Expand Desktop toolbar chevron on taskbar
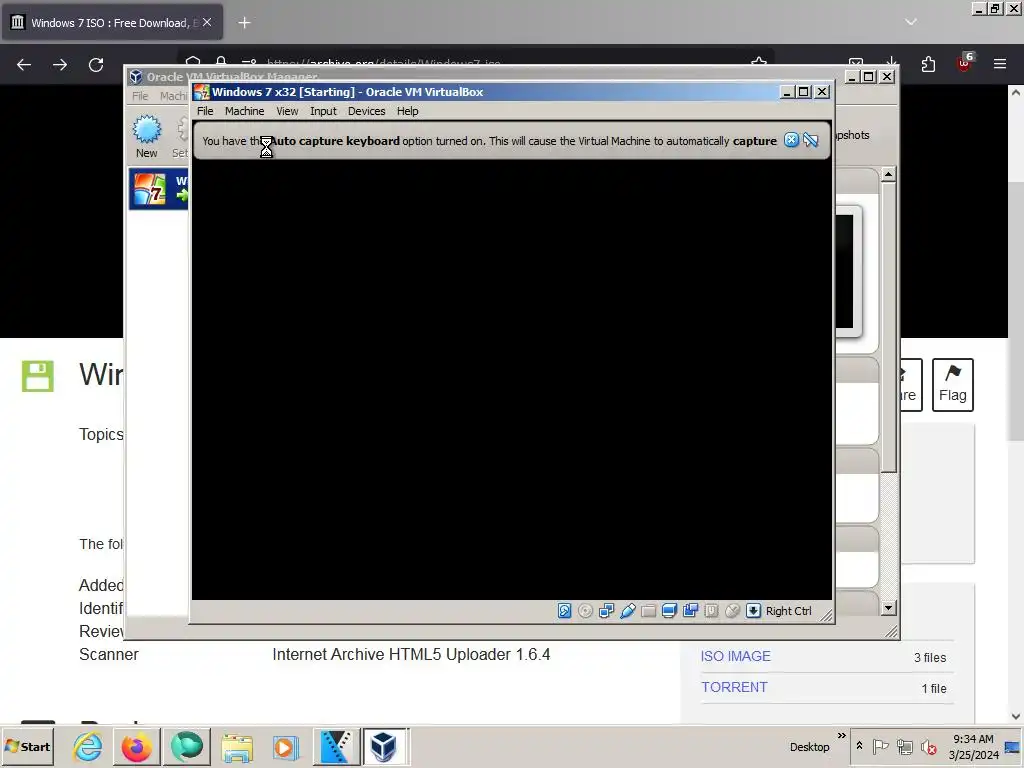Screen dimensions: 1024x768 click(x=842, y=736)
